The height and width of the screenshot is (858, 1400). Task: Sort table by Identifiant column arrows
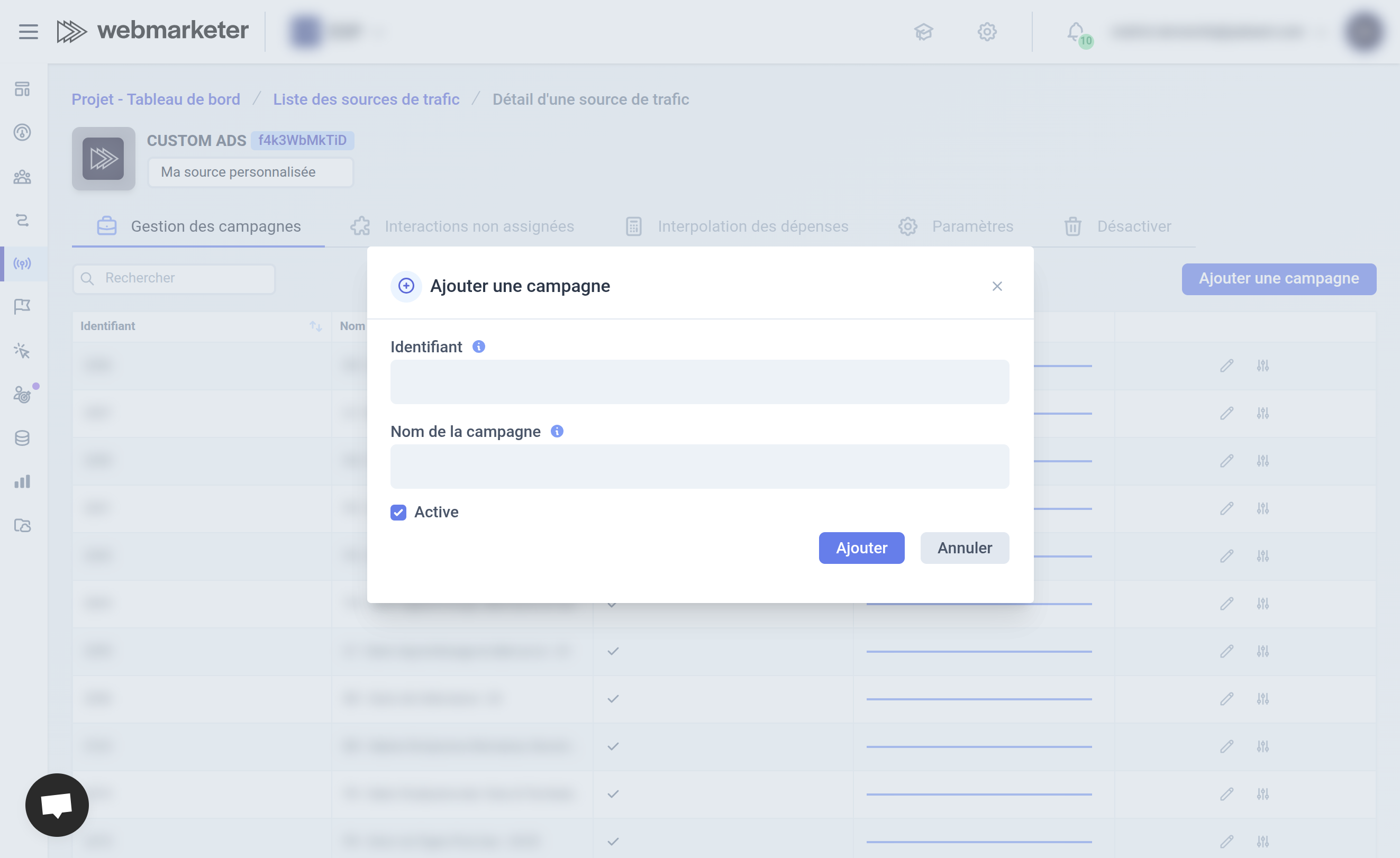coord(315,326)
